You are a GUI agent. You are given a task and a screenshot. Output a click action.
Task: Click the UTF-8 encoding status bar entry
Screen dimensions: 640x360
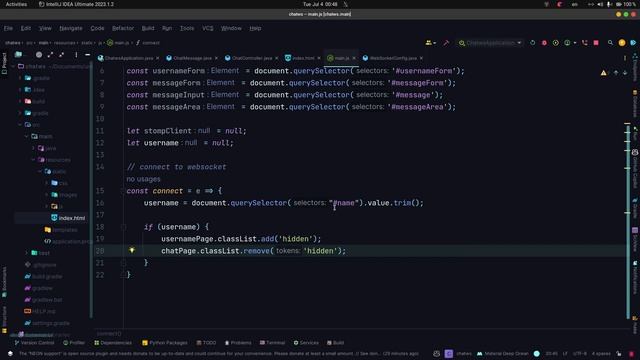pos(580,354)
